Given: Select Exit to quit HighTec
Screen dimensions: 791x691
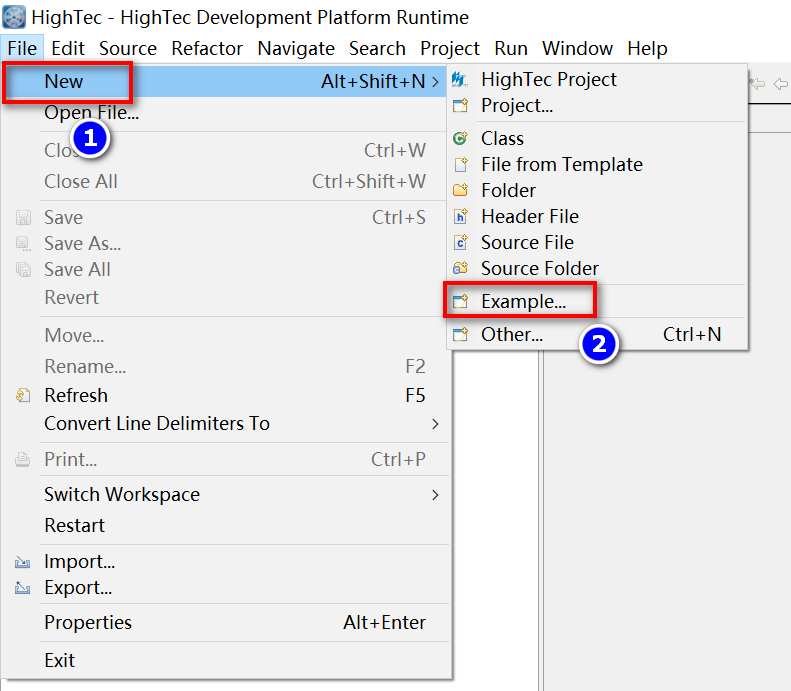Looking at the screenshot, I should tap(226, 661).
